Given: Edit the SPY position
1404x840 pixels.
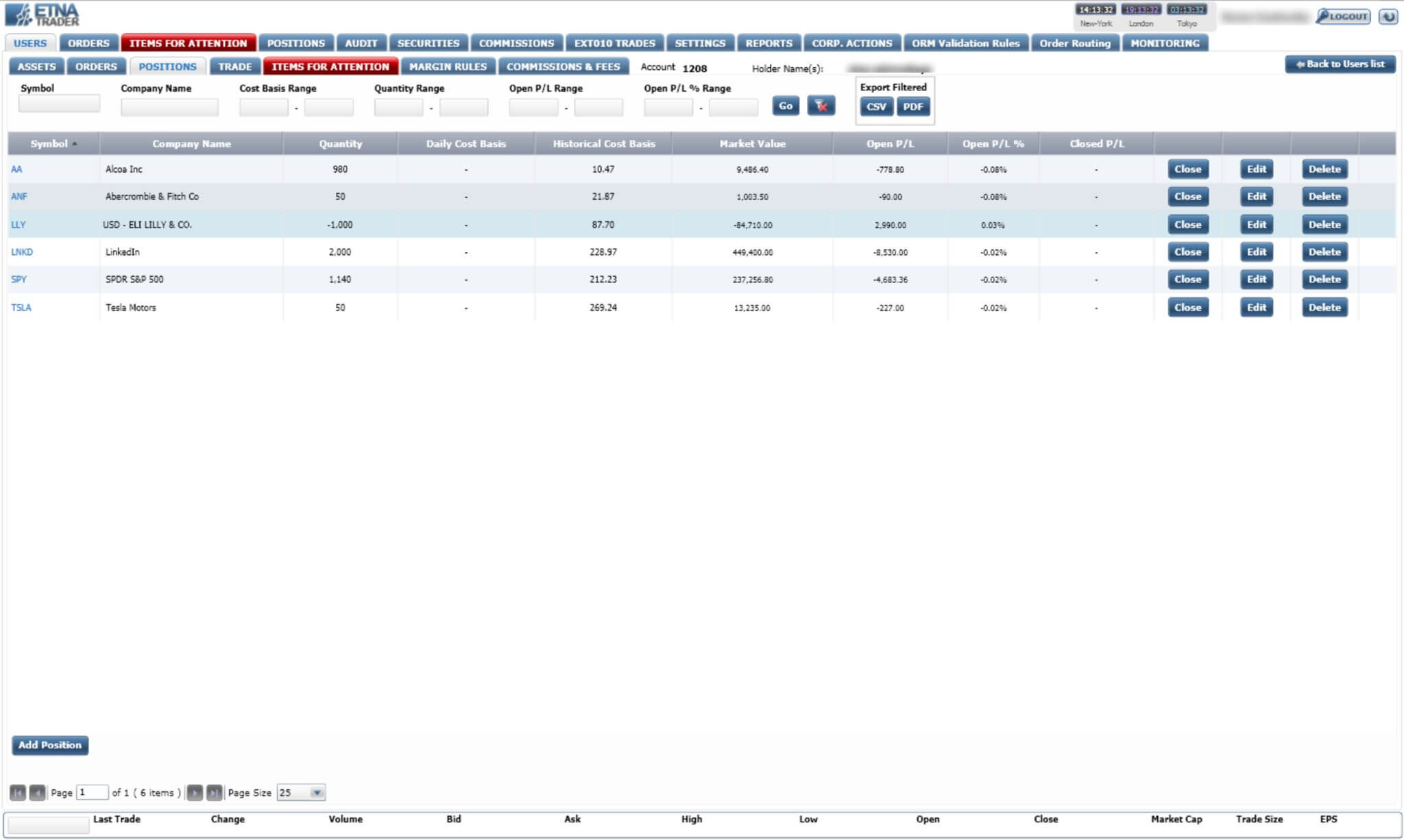Looking at the screenshot, I should tap(1256, 280).
